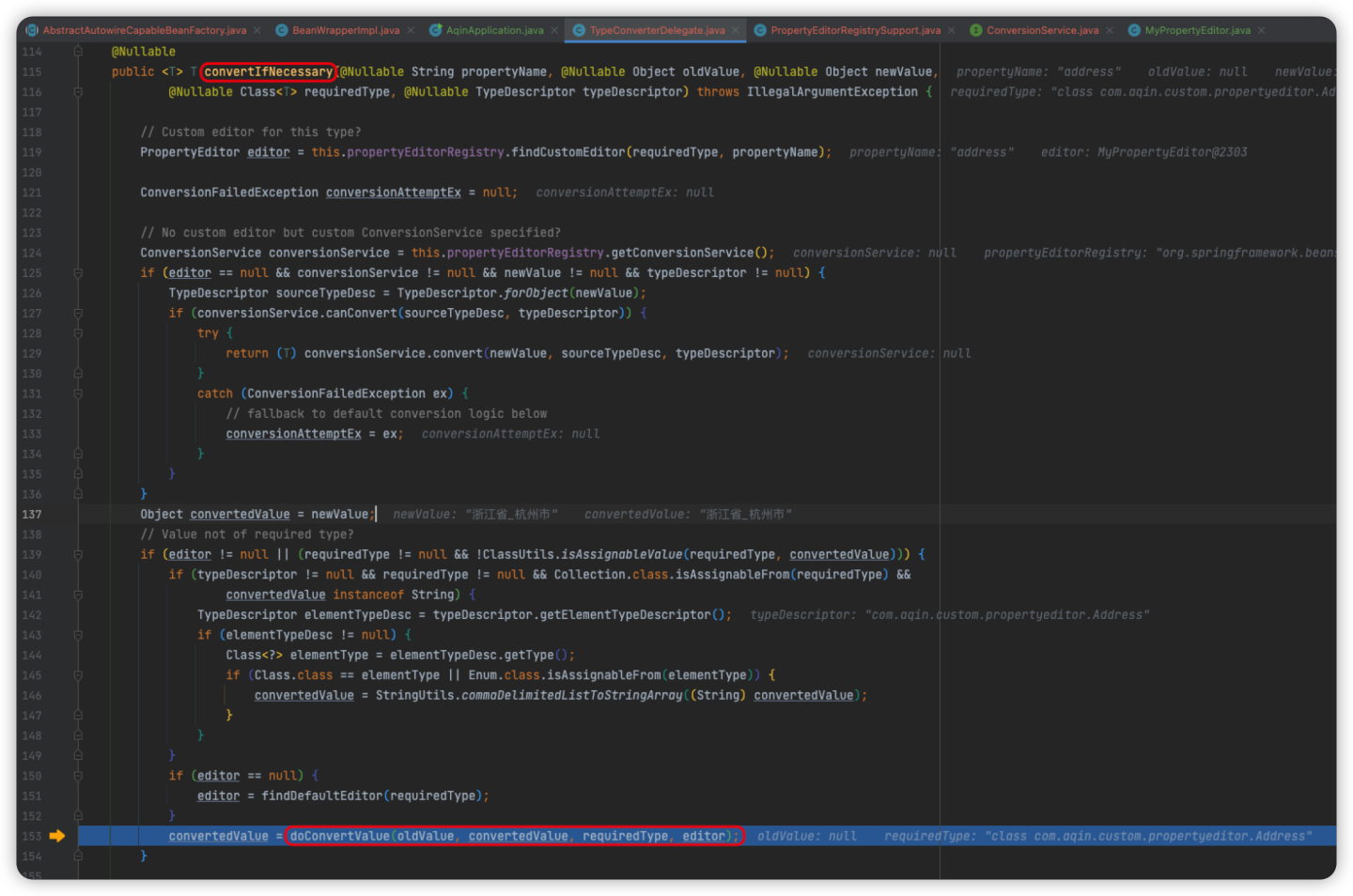This screenshot has width=1353, height=896.
Task: Click the IllegalArgumentException in throws clause
Action: (x=832, y=92)
